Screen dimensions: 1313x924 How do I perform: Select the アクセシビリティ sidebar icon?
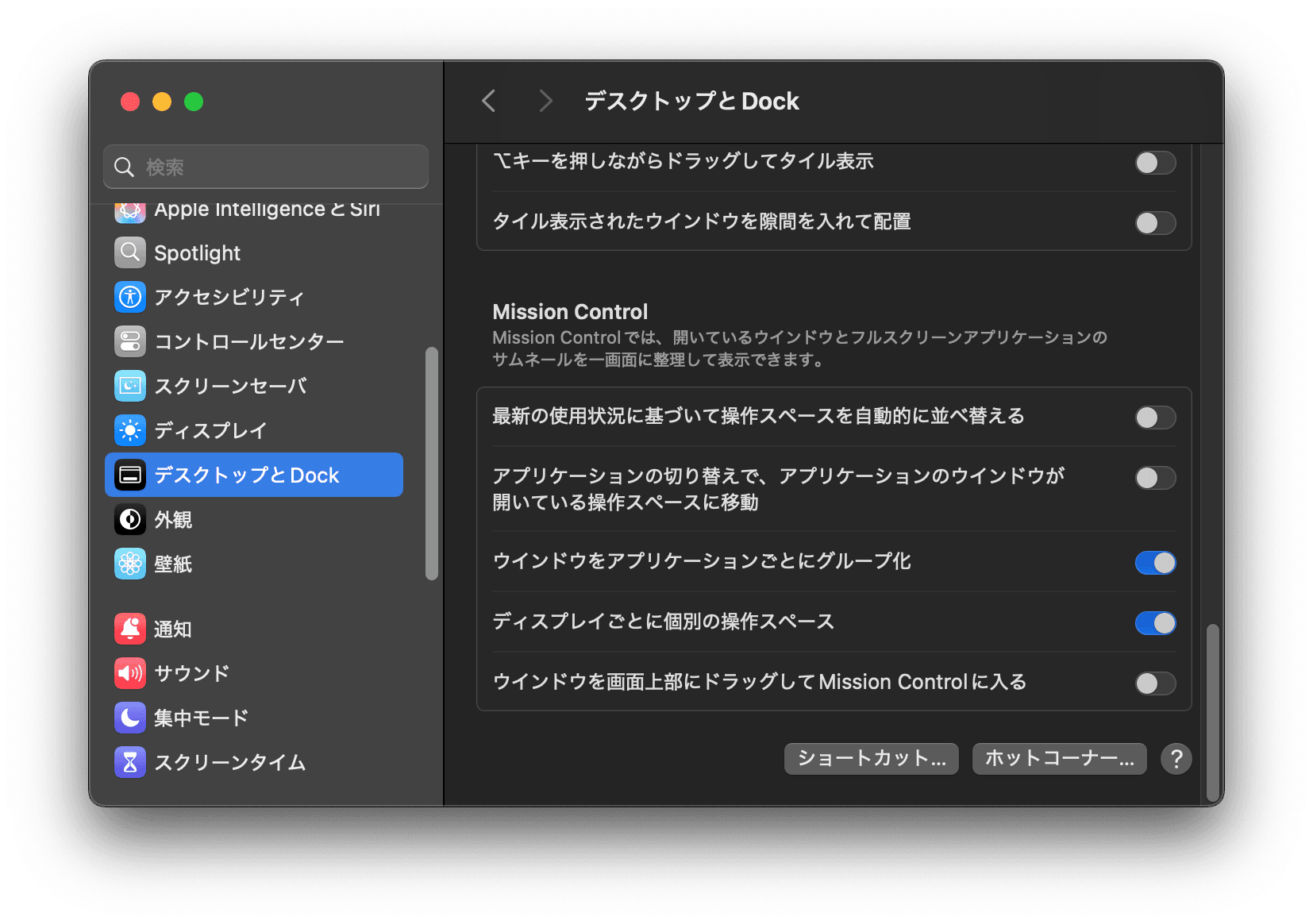point(129,297)
